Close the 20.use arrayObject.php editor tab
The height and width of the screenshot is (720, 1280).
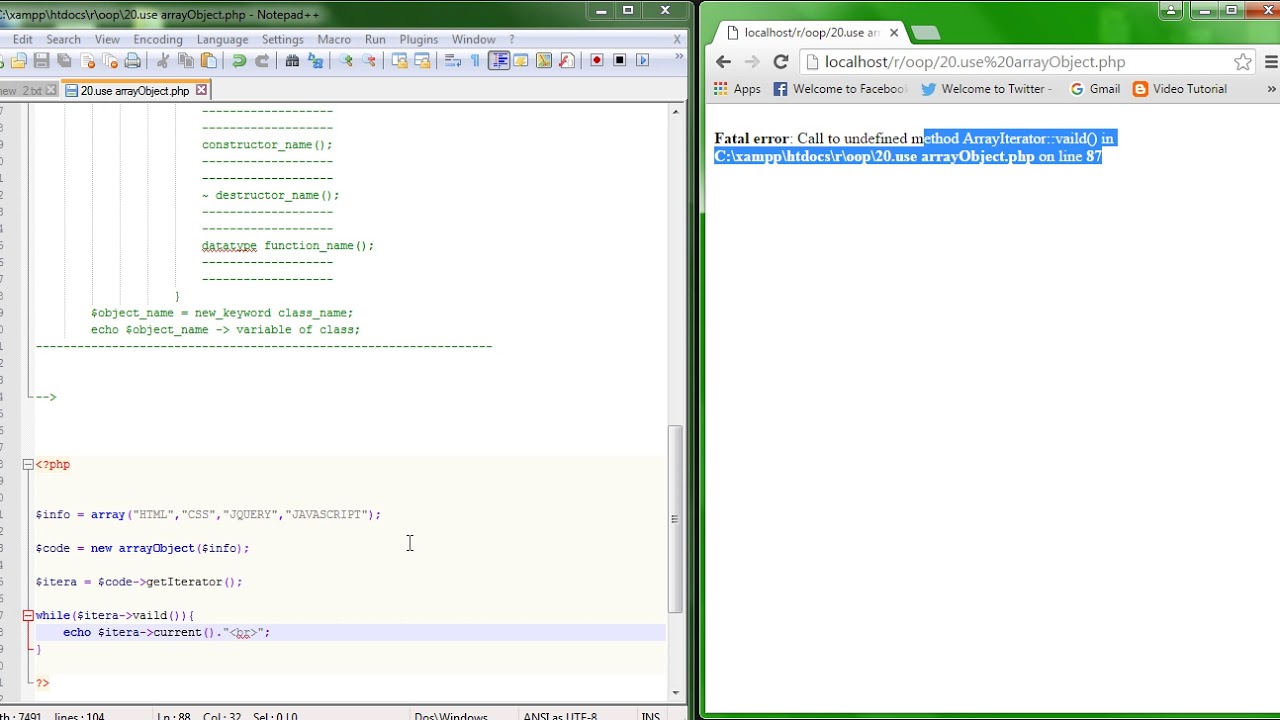(x=201, y=90)
